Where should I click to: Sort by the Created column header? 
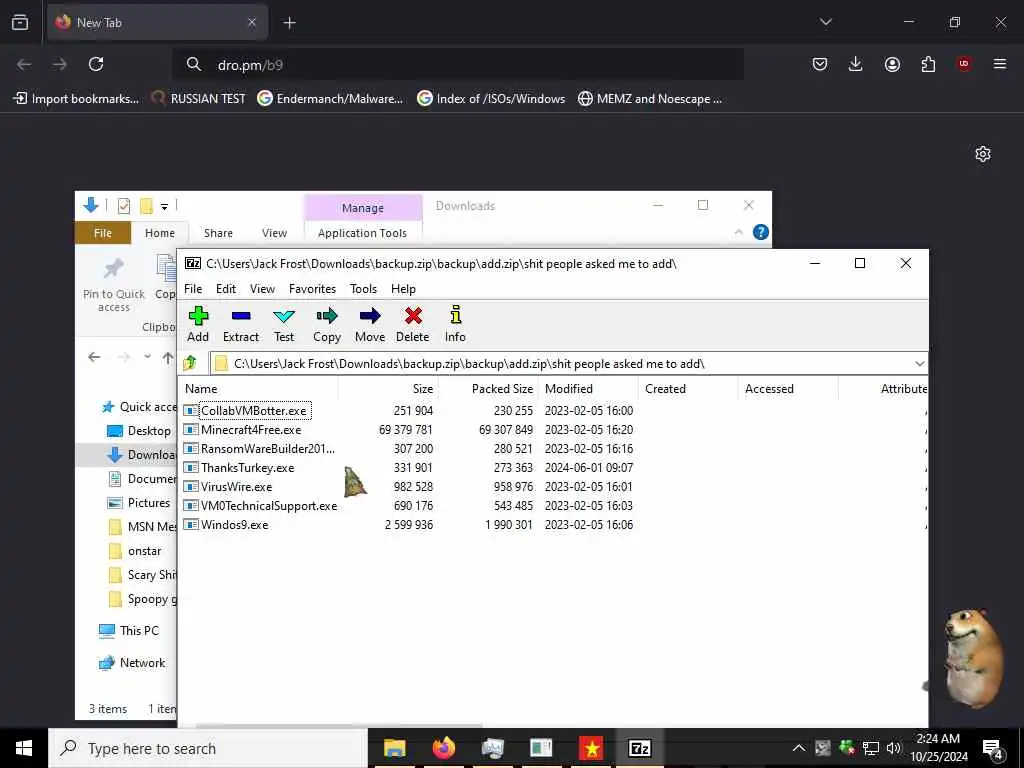[688, 389]
